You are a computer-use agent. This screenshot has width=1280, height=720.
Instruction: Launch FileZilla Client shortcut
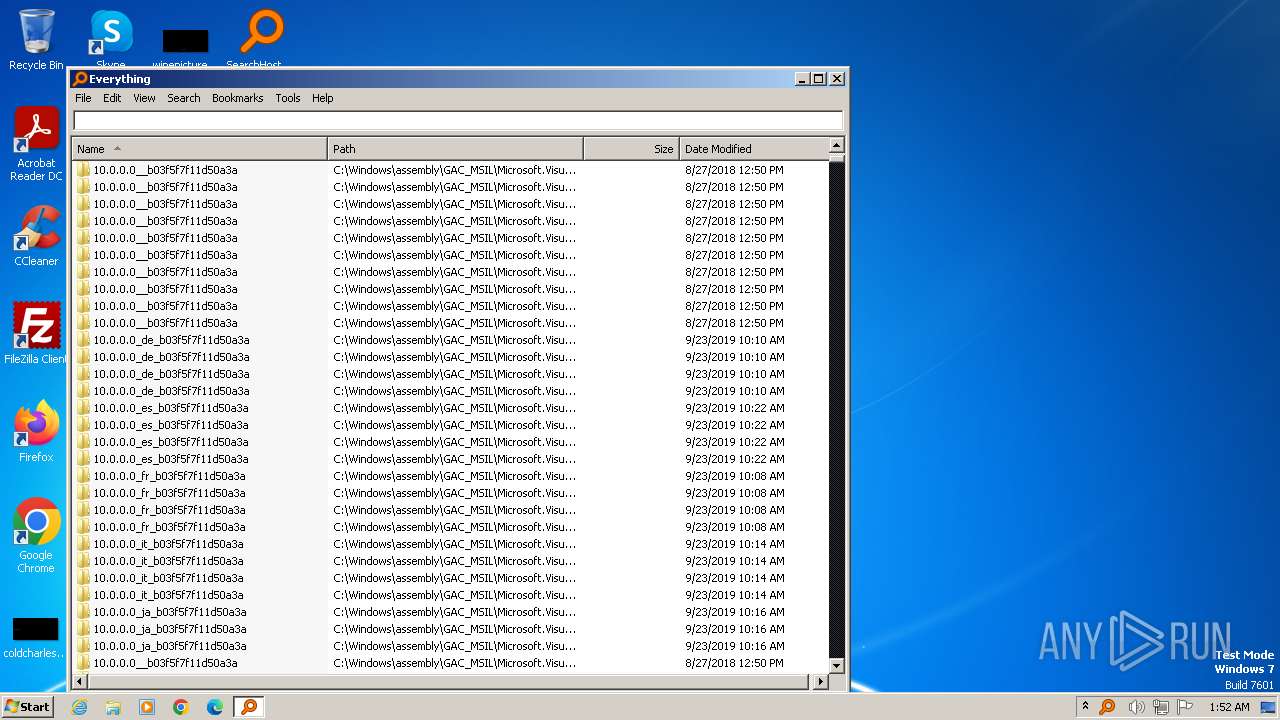click(36, 333)
